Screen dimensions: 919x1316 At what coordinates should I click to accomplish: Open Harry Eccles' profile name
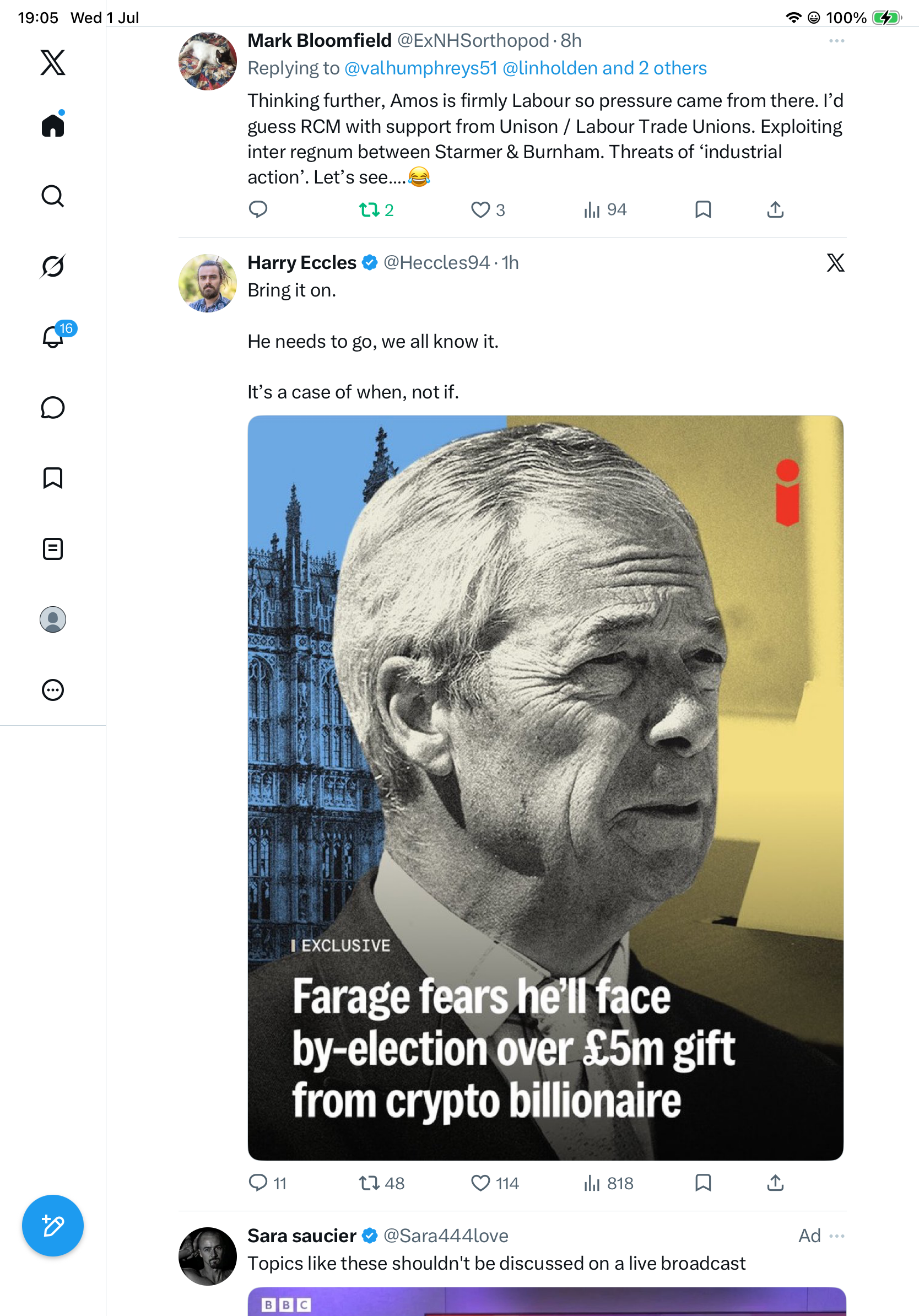(x=302, y=262)
